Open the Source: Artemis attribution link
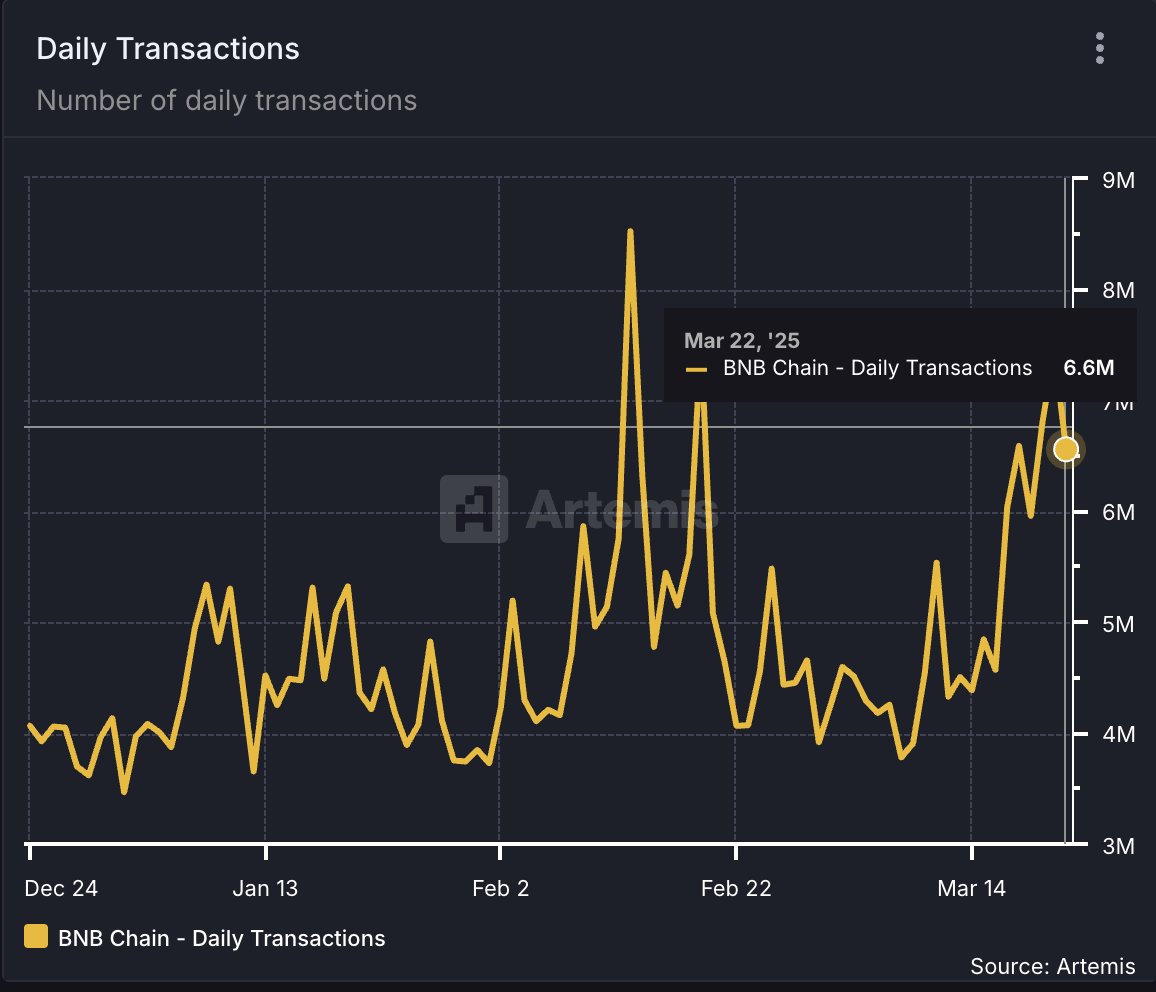This screenshot has height=992, width=1156. click(1052, 966)
